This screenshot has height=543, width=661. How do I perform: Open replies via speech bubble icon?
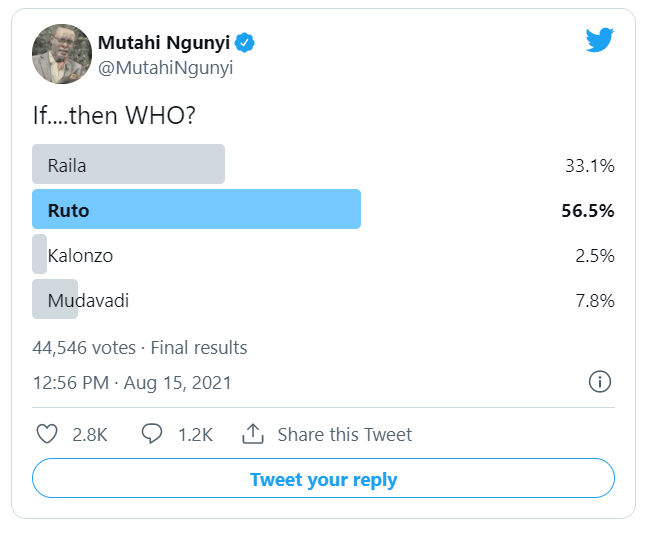click(x=152, y=434)
